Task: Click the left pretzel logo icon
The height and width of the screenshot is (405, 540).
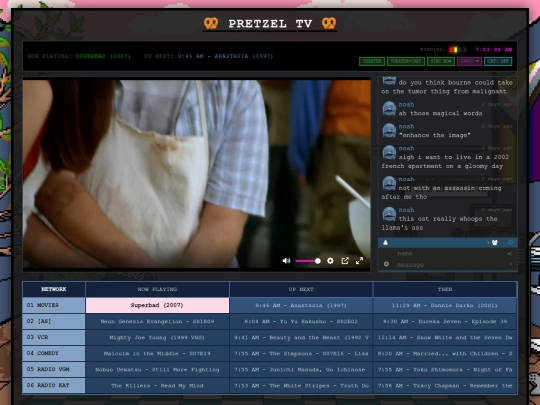Action: coord(211,23)
